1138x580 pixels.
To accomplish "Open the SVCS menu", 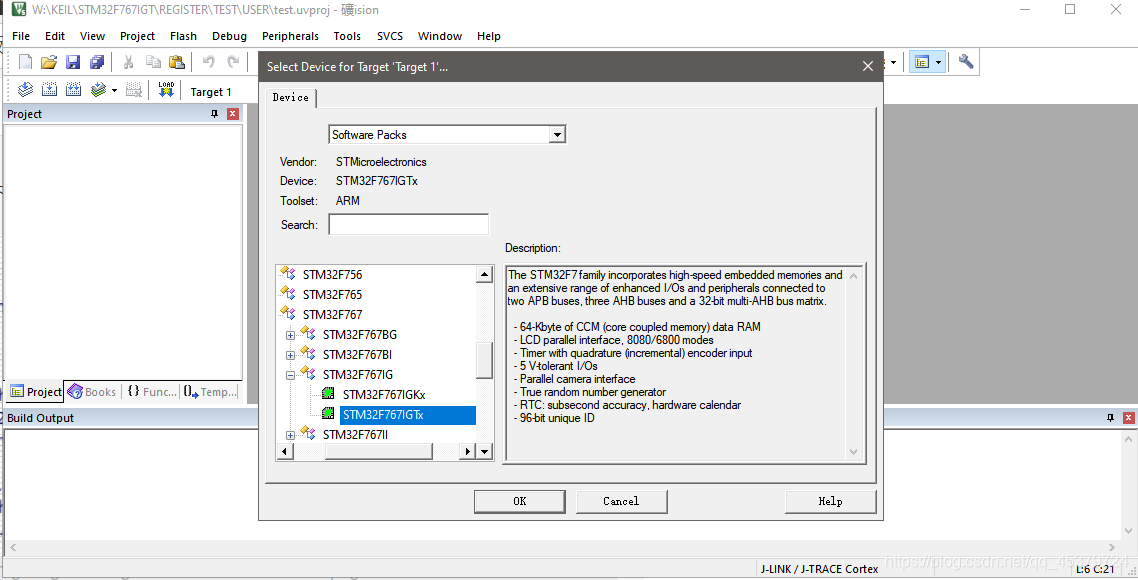I will (x=390, y=36).
